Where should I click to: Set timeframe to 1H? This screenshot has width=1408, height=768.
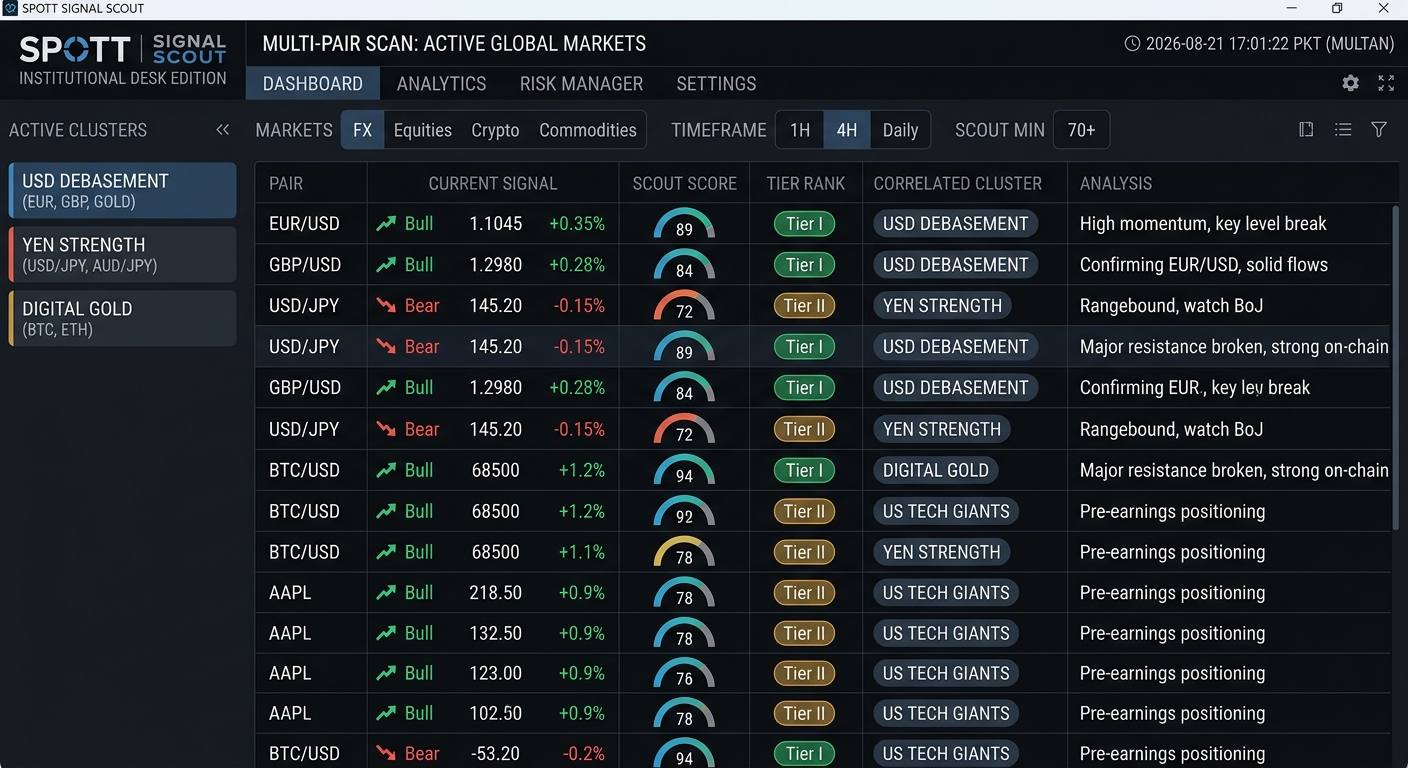click(800, 130)
